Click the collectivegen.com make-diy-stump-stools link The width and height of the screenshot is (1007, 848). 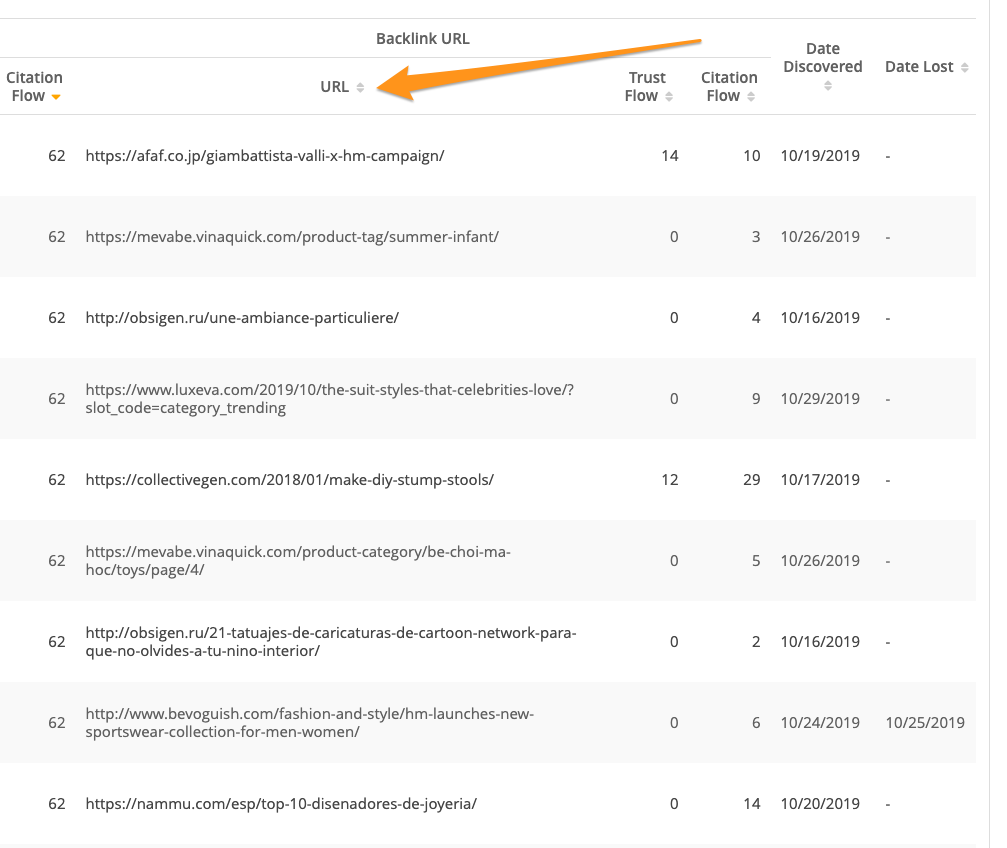coord(289,480)
